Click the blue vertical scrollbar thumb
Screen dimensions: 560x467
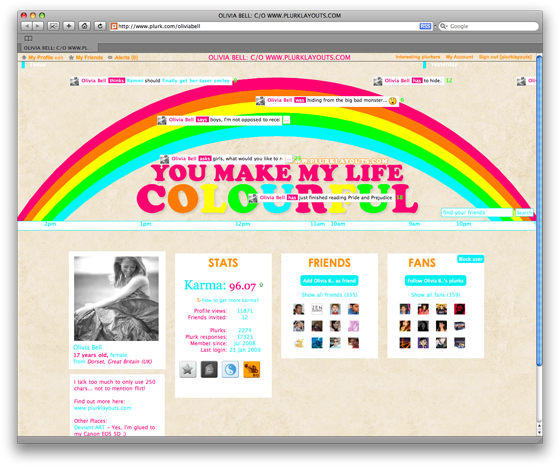[x=539, y=211]
